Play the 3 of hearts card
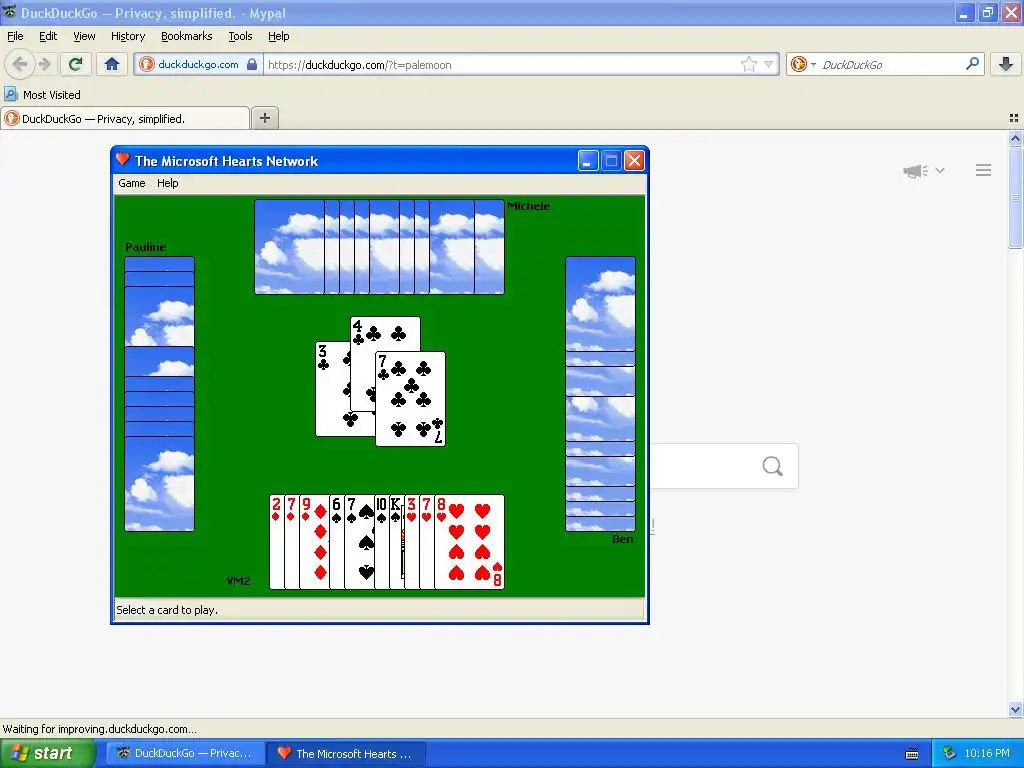 click(x=411, y=542)
